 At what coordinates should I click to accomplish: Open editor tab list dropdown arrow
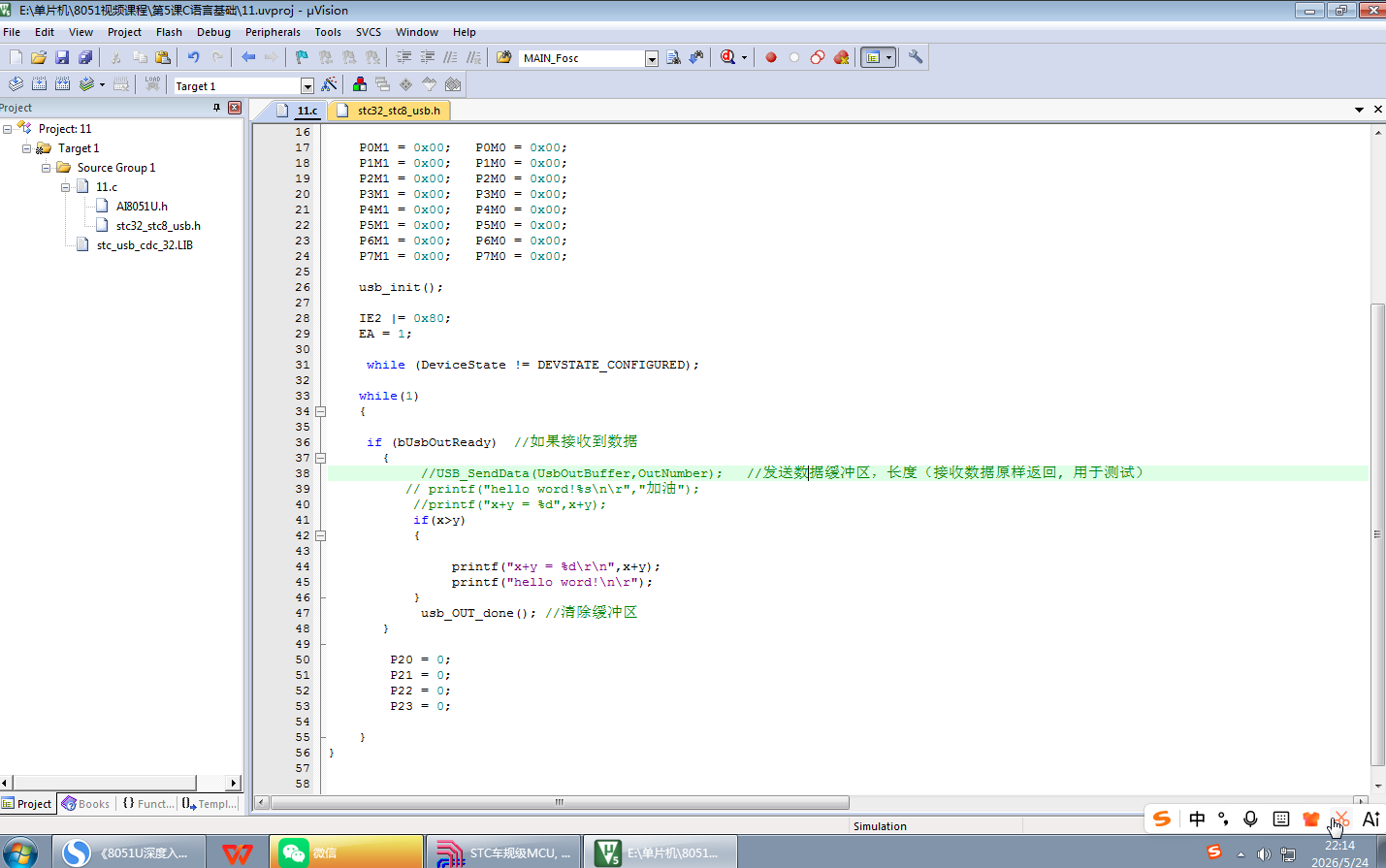pos(1359,110)
